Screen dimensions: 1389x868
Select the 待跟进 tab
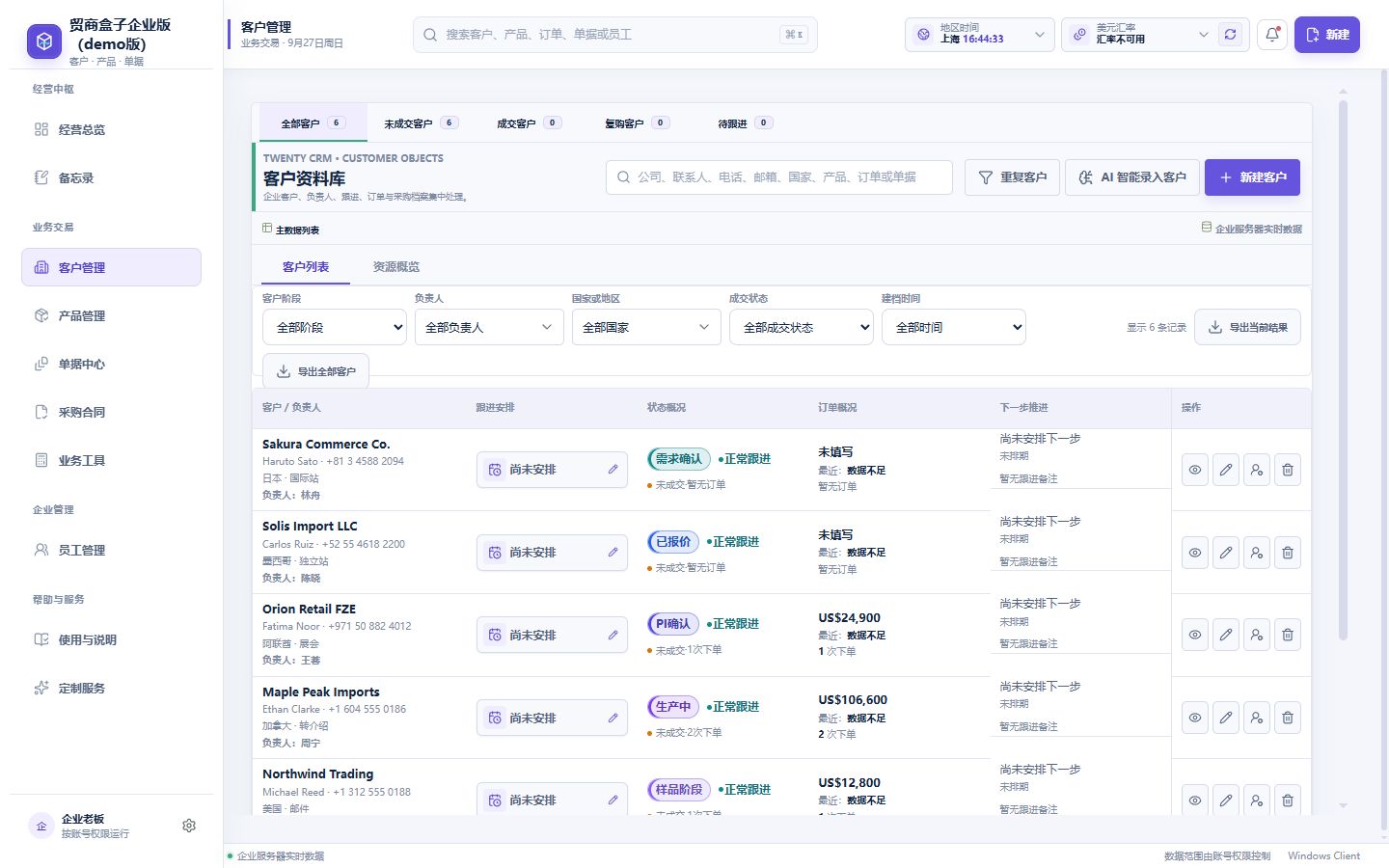point(745,123)
